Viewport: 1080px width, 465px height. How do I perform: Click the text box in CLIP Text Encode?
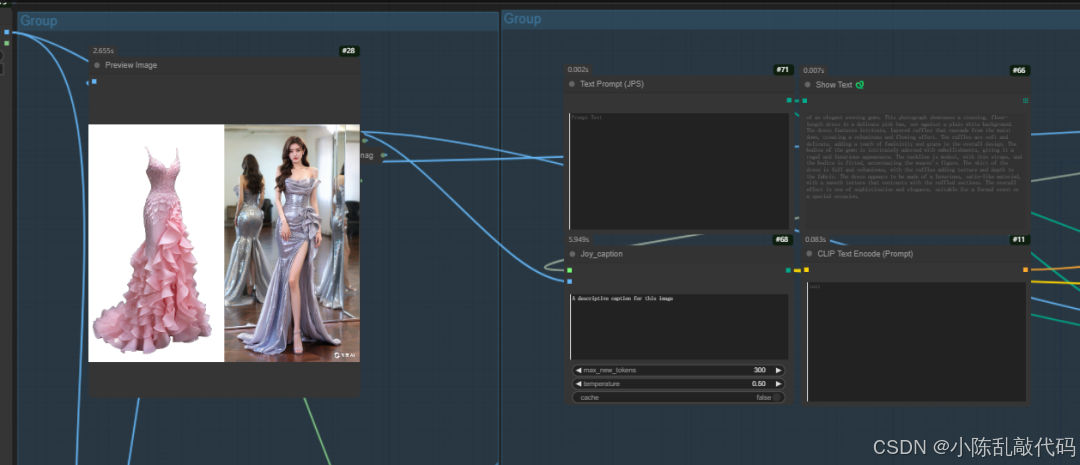pyautogui.click(x=916, y=342)
